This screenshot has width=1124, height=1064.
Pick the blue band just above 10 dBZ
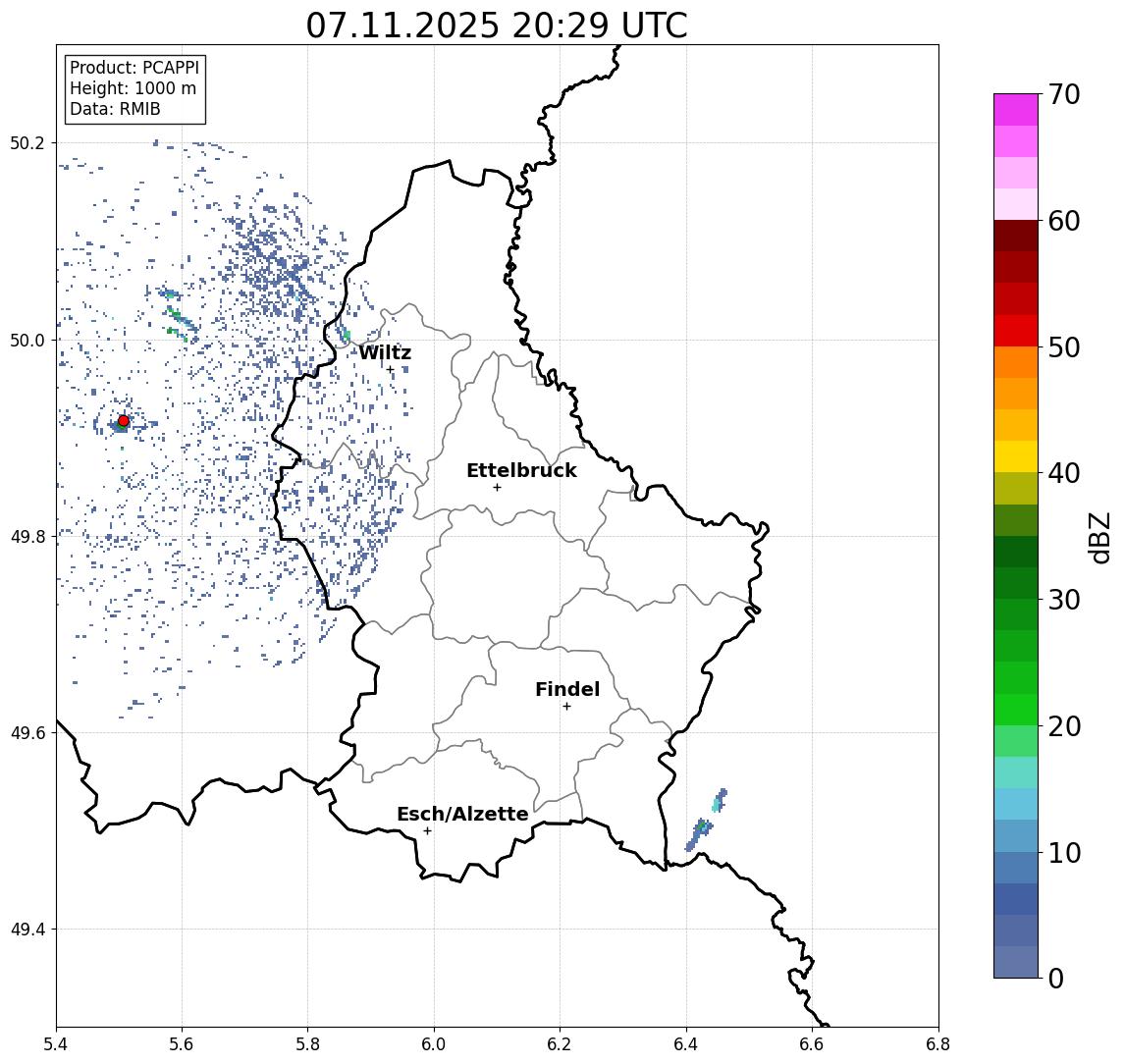pyautogui.click(x=1016, y=836)
